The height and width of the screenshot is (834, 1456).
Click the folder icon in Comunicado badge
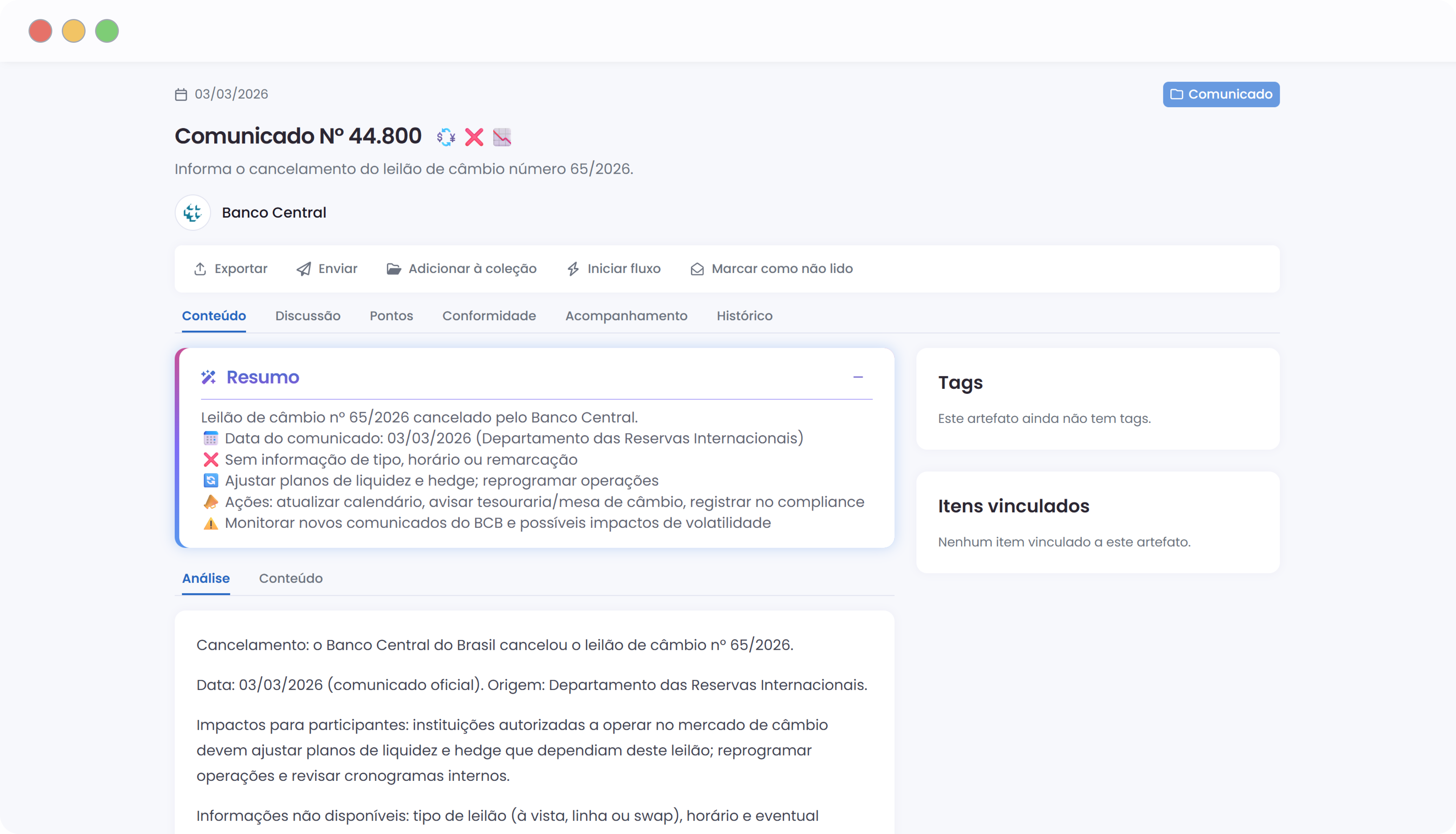pyautogui.click(x=1176, y=94)
